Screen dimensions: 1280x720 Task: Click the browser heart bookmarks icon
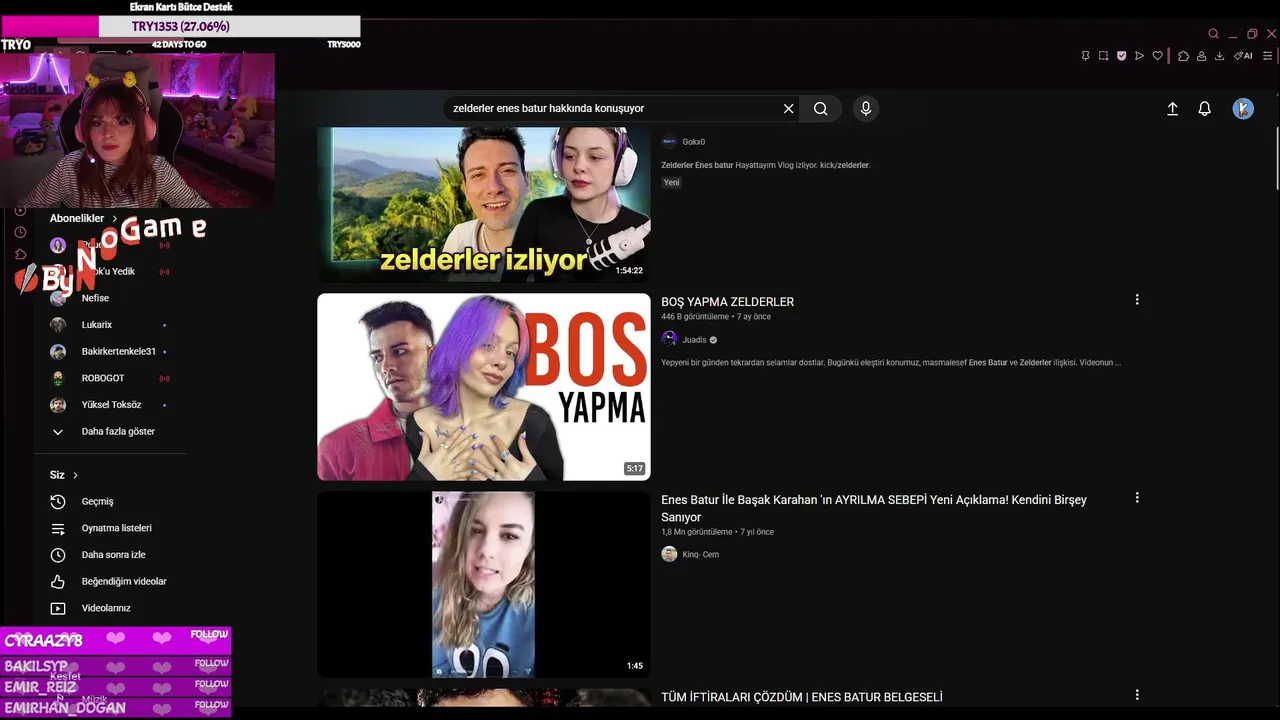point(1158,56)
